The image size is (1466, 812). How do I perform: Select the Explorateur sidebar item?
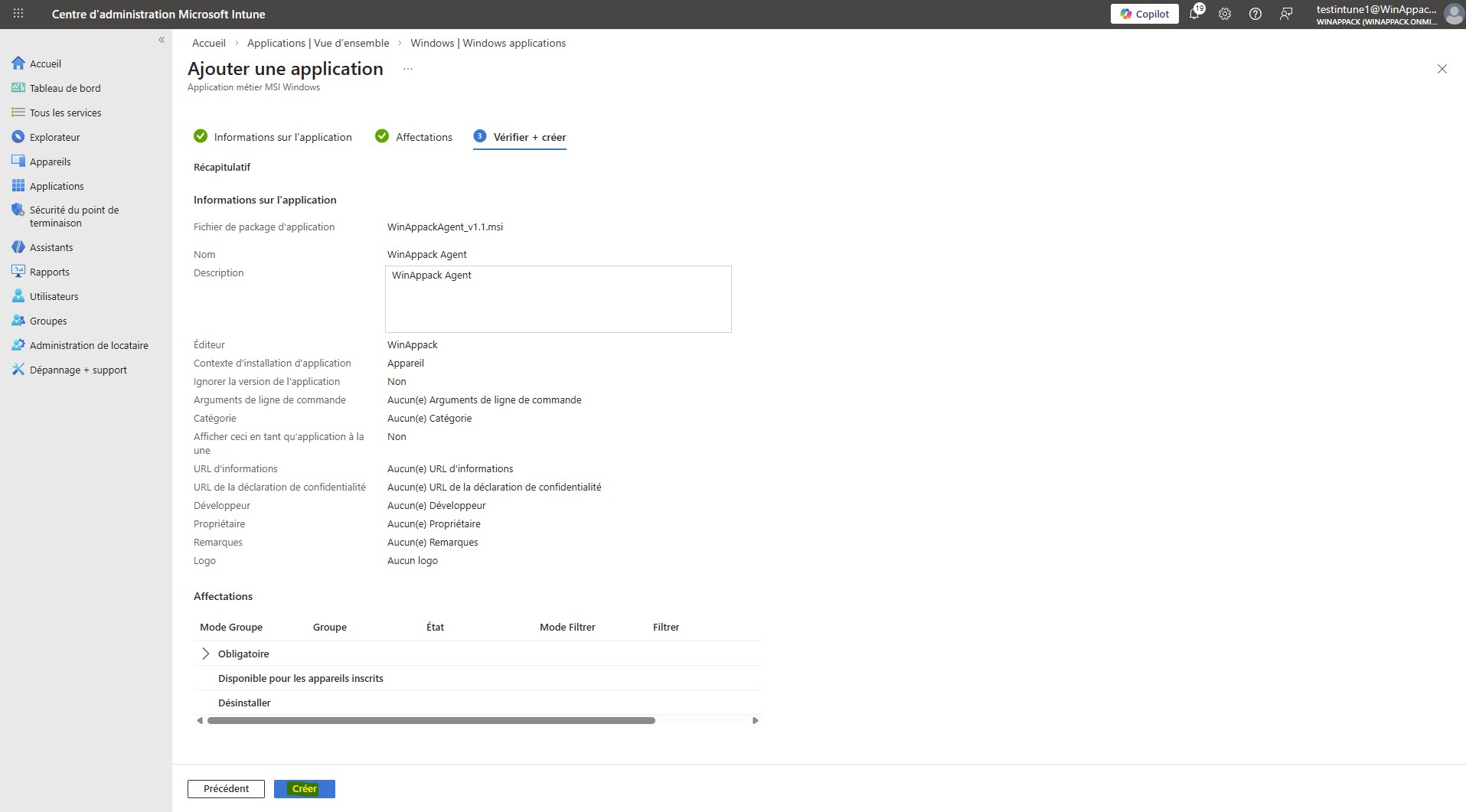pos(54,137)
